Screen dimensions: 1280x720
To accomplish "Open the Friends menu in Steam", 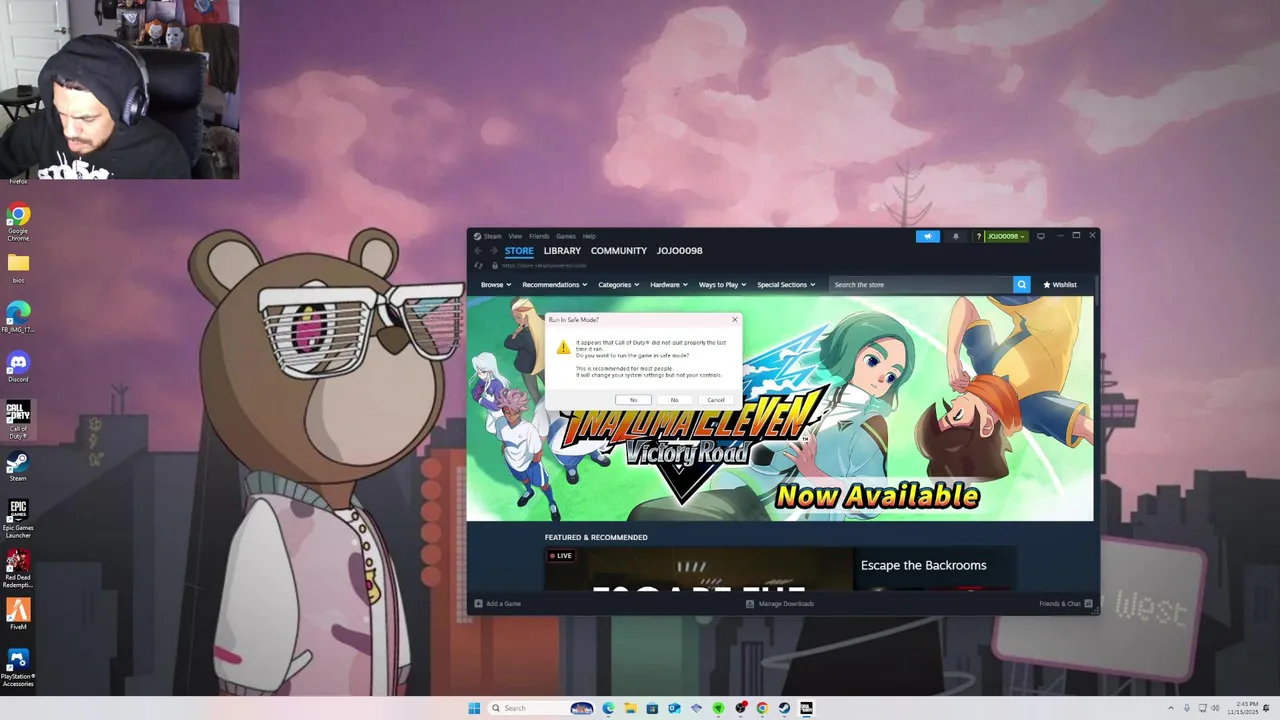I will point(539,236).
